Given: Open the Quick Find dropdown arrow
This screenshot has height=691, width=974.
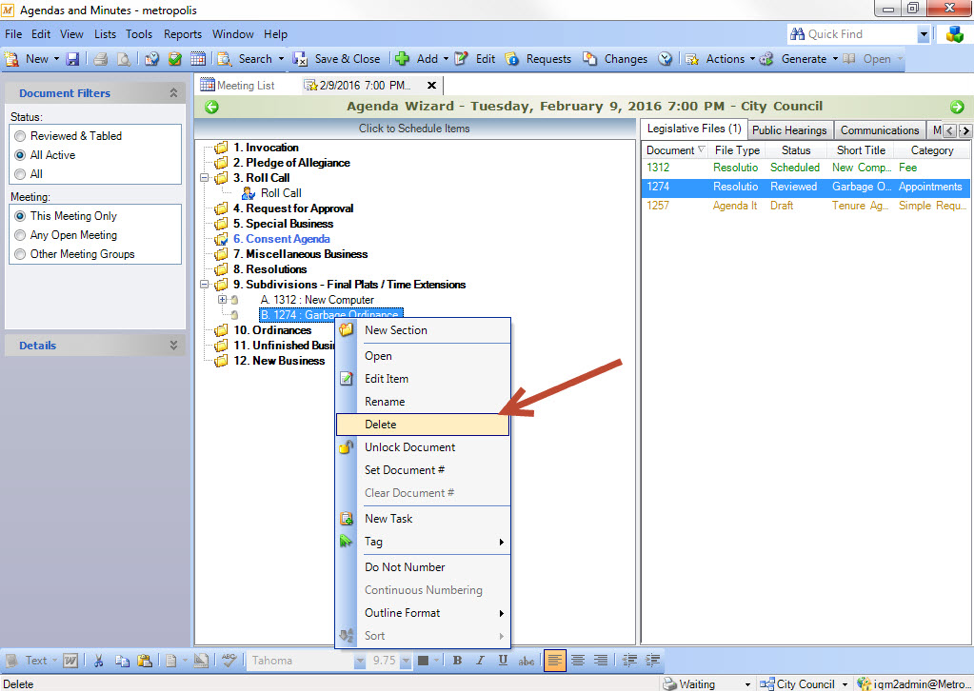Looking at the screenshot, I should [x=923, y=35].
